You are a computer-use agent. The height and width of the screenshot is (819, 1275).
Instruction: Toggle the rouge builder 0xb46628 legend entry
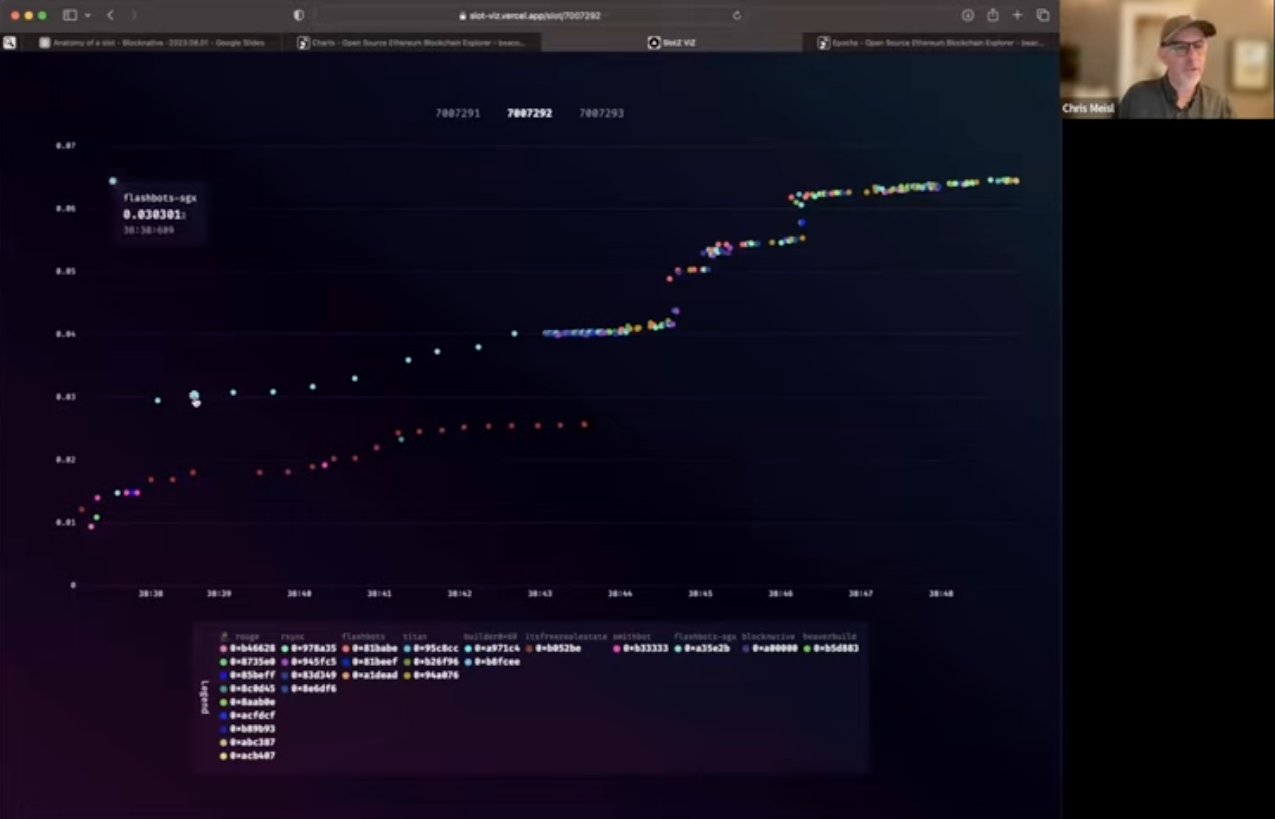click(248, 648)
